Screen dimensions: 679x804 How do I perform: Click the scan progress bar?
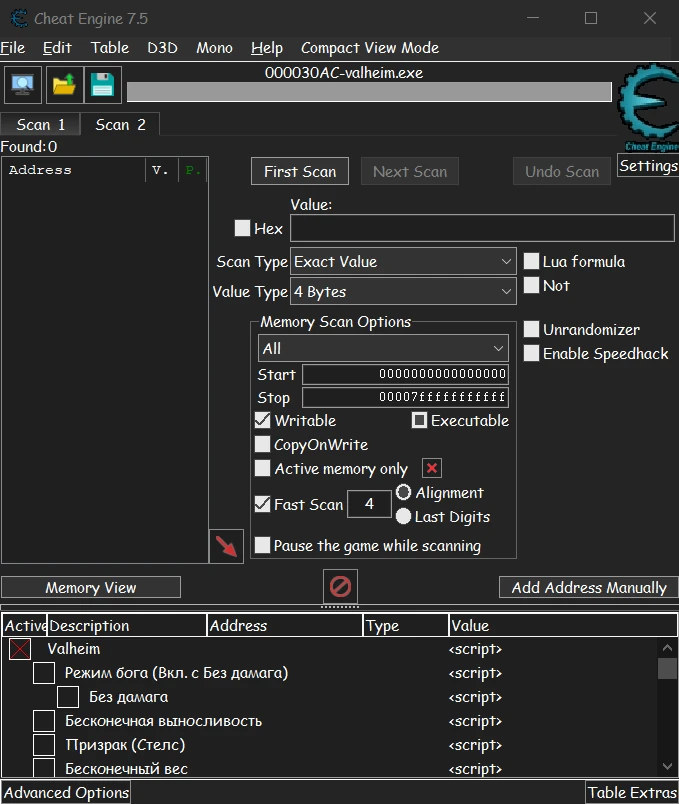[369, 92]
